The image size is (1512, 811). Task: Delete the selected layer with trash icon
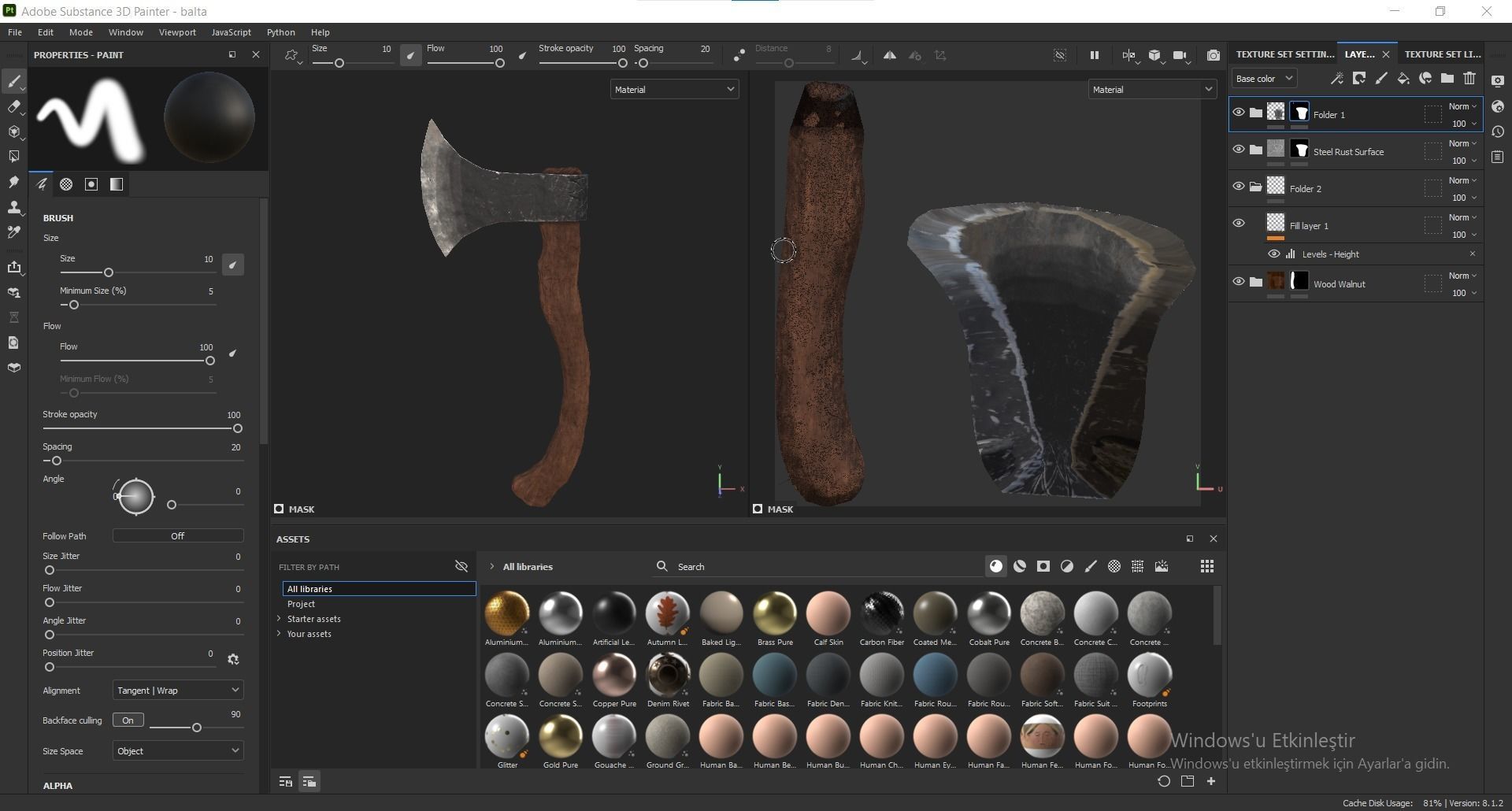coord(1469,78)
